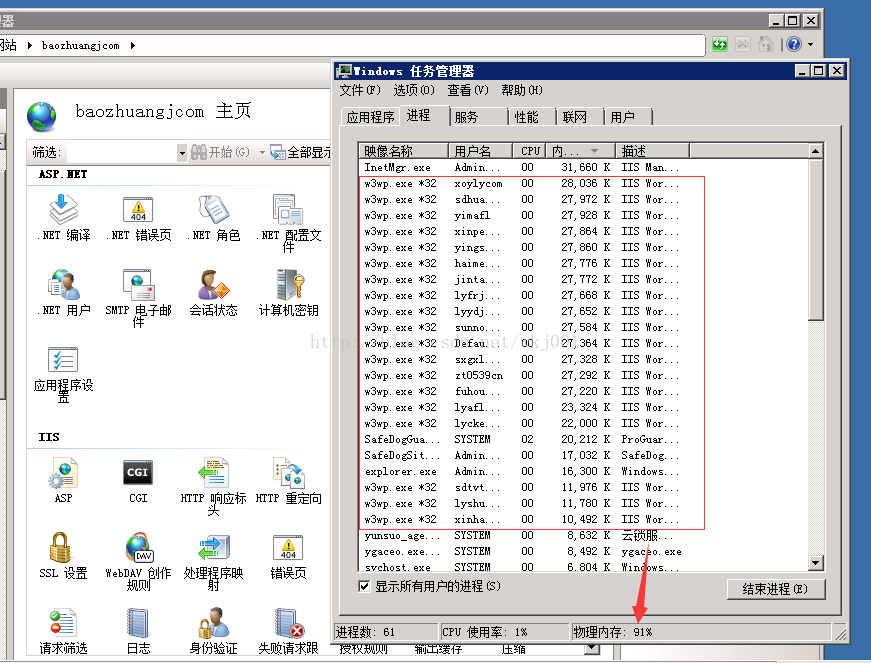The width and height of the screenshot is (871, 663).
Task: Open the .NET 编译 feature icon
Action: click(63, 210)
